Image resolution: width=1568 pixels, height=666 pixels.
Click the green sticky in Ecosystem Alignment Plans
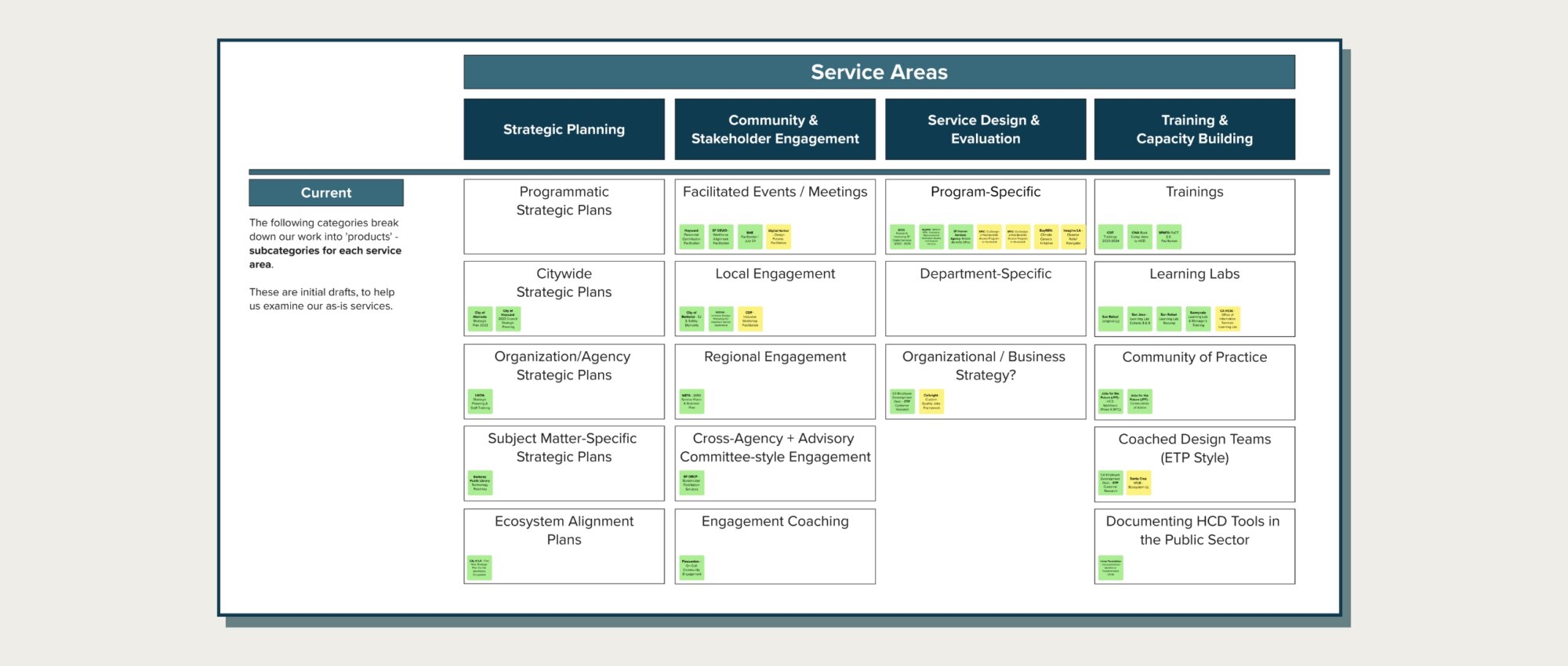tap(480, 567)
